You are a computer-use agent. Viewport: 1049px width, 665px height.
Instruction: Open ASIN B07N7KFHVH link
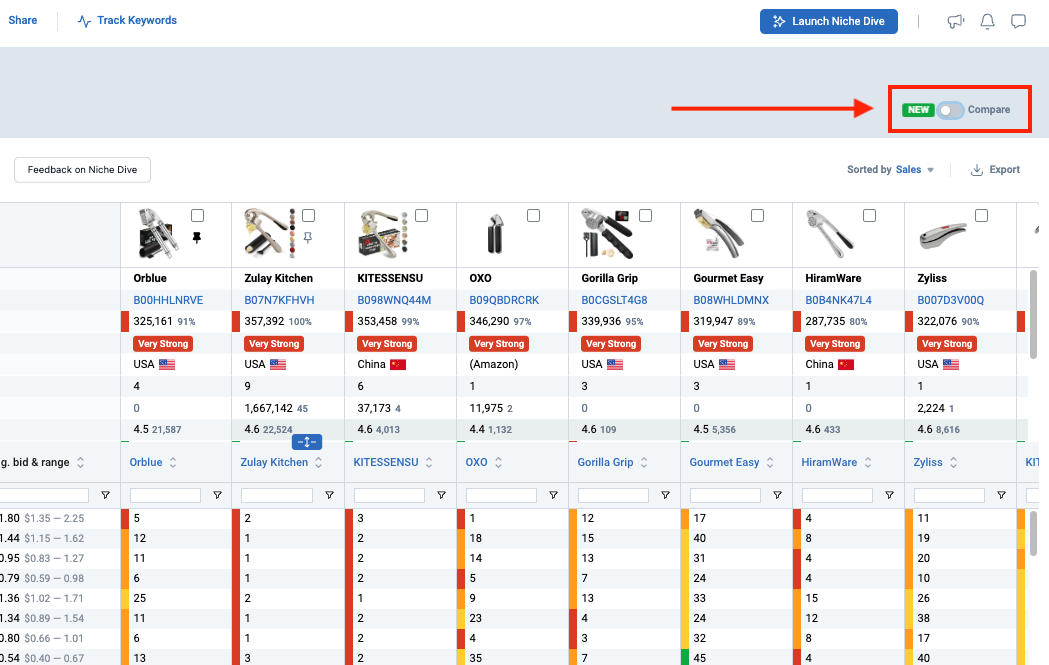click(x=279, y=300)
